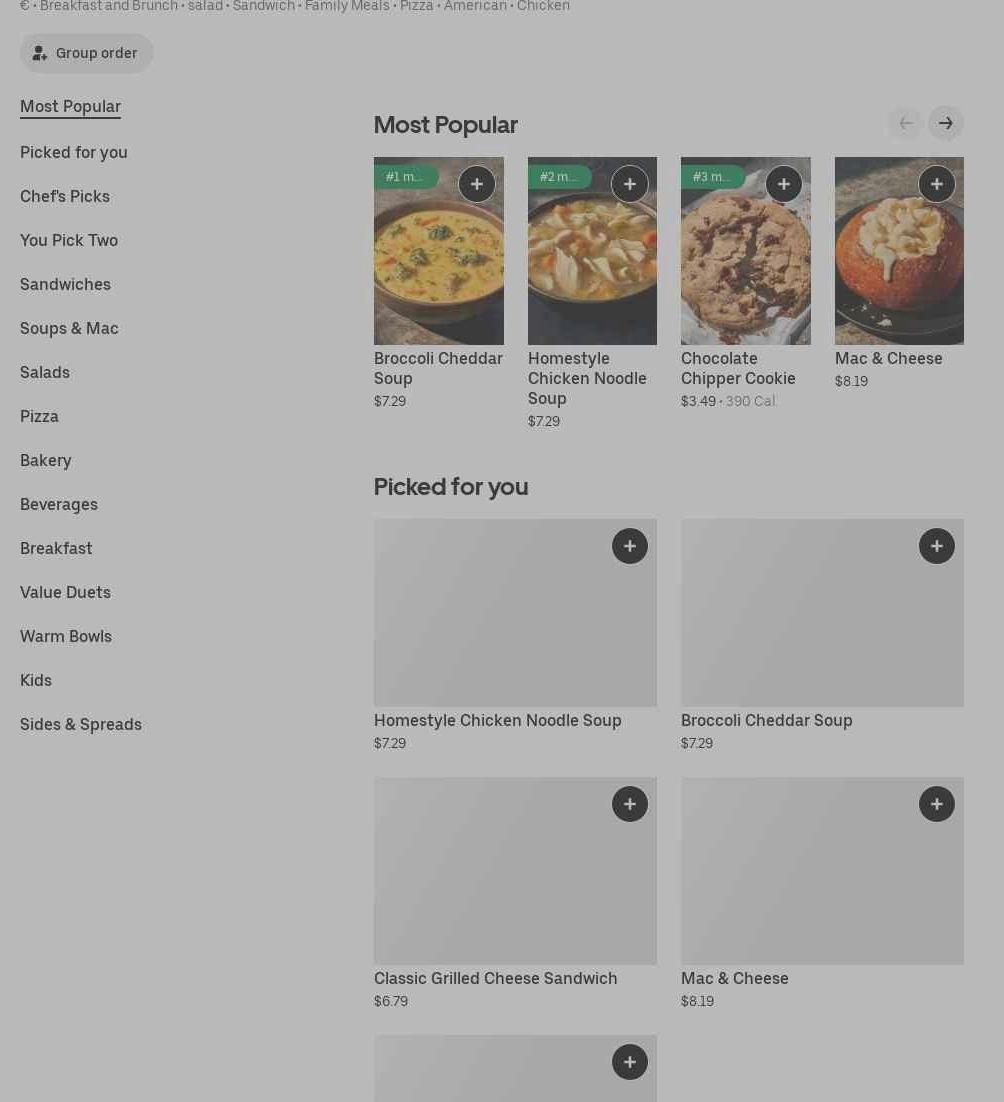This screenshot has height=1102, width=1004.
Task: Navigate to Beverages category
Action: tap(59, 504)
